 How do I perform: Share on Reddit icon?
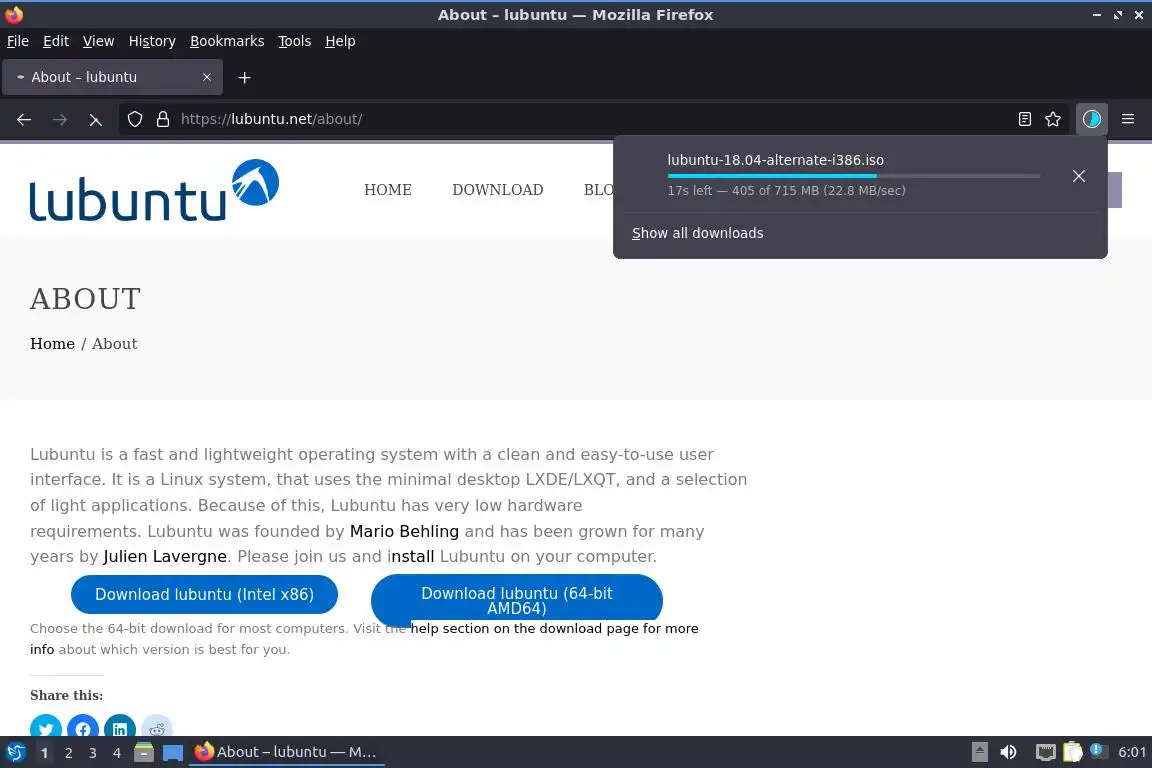point(156,727)
